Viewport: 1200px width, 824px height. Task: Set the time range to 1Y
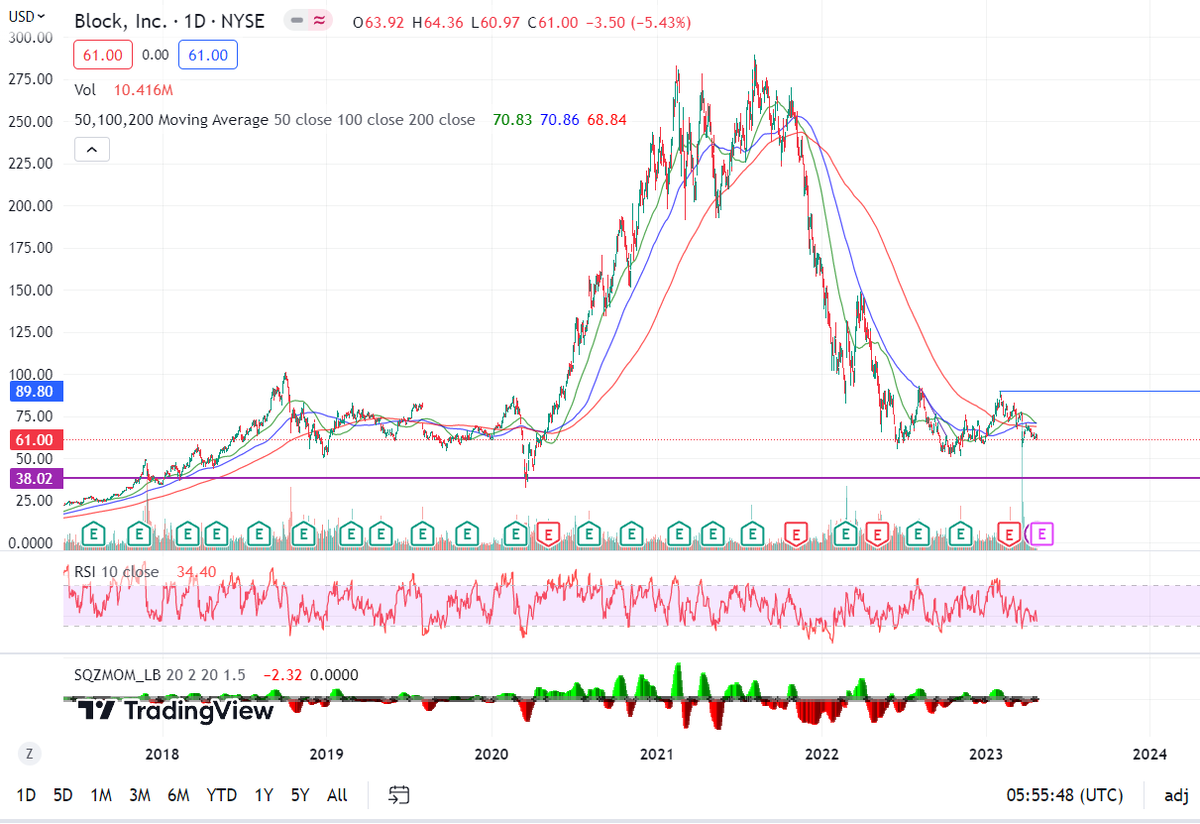tap(264, 795)
